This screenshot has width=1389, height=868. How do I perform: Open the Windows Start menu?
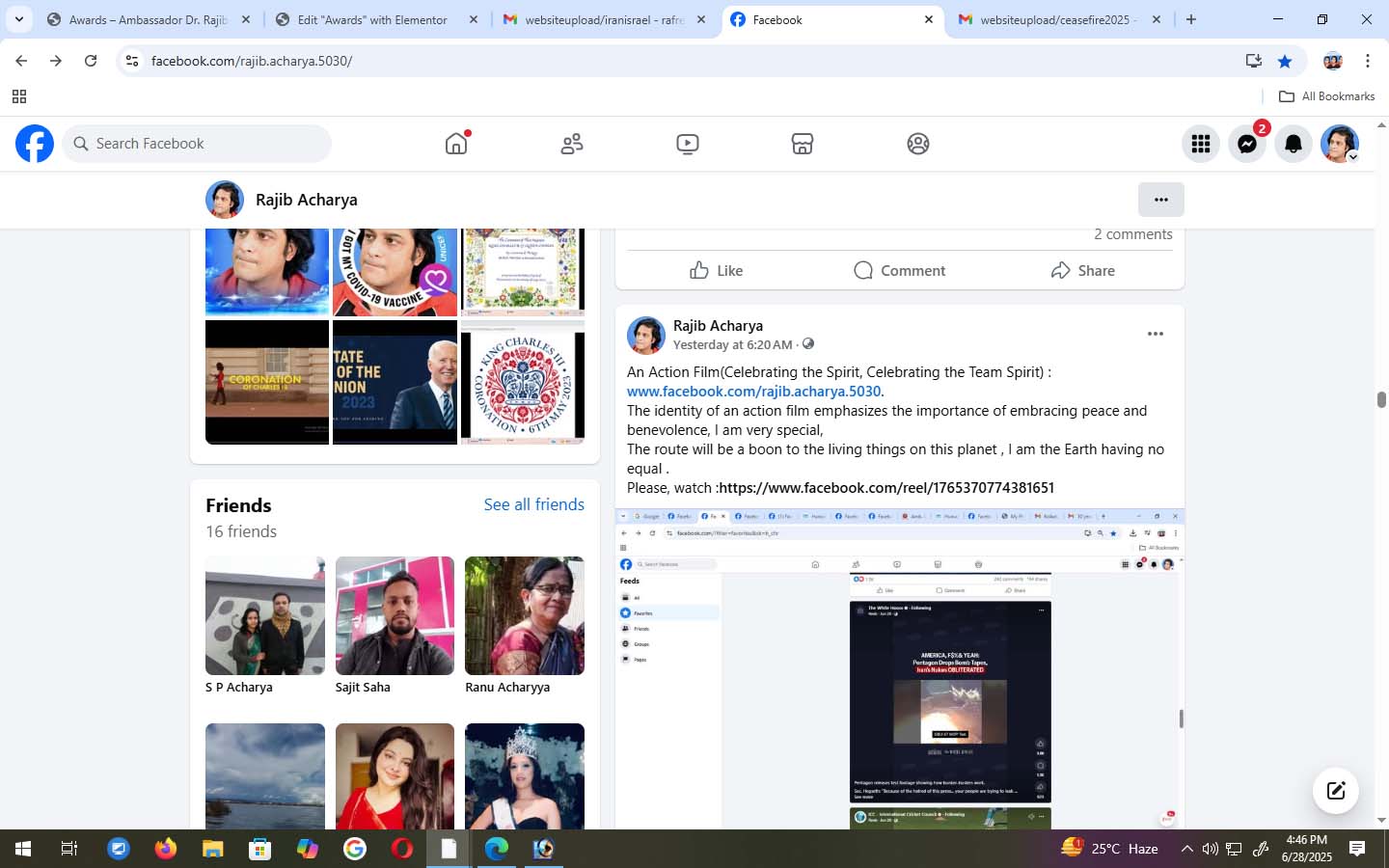tap(23, 849)
